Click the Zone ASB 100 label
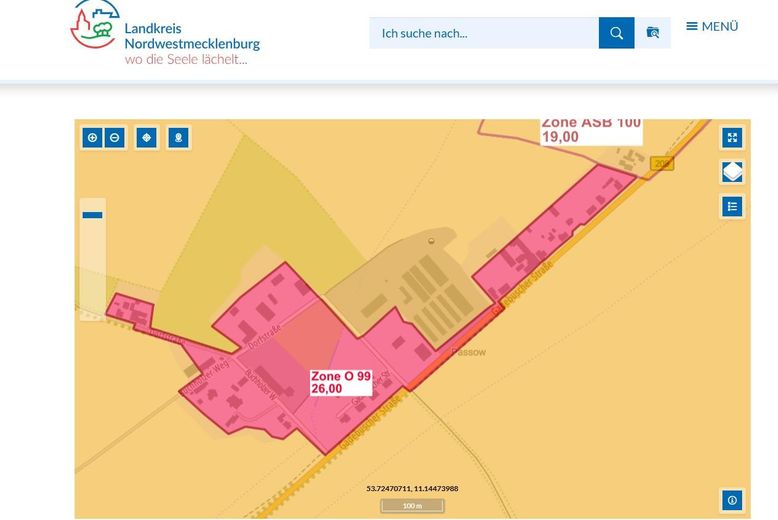Image resolution: width=778 pixels, height=520 pixels. pyautogui.click(x=590, y=129)
